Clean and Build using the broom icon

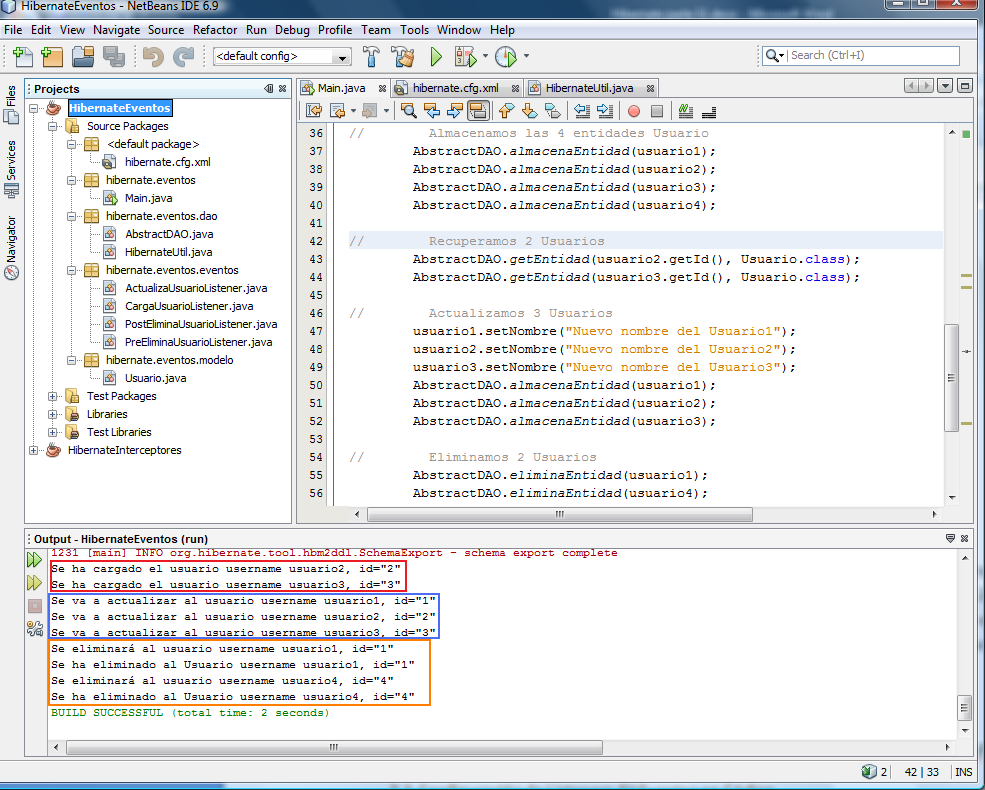pos(403,56)
